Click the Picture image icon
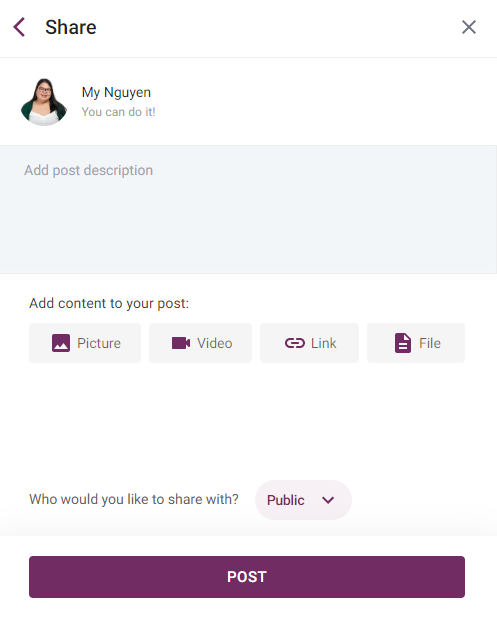The image size is (497, 618). click(61, 343)
